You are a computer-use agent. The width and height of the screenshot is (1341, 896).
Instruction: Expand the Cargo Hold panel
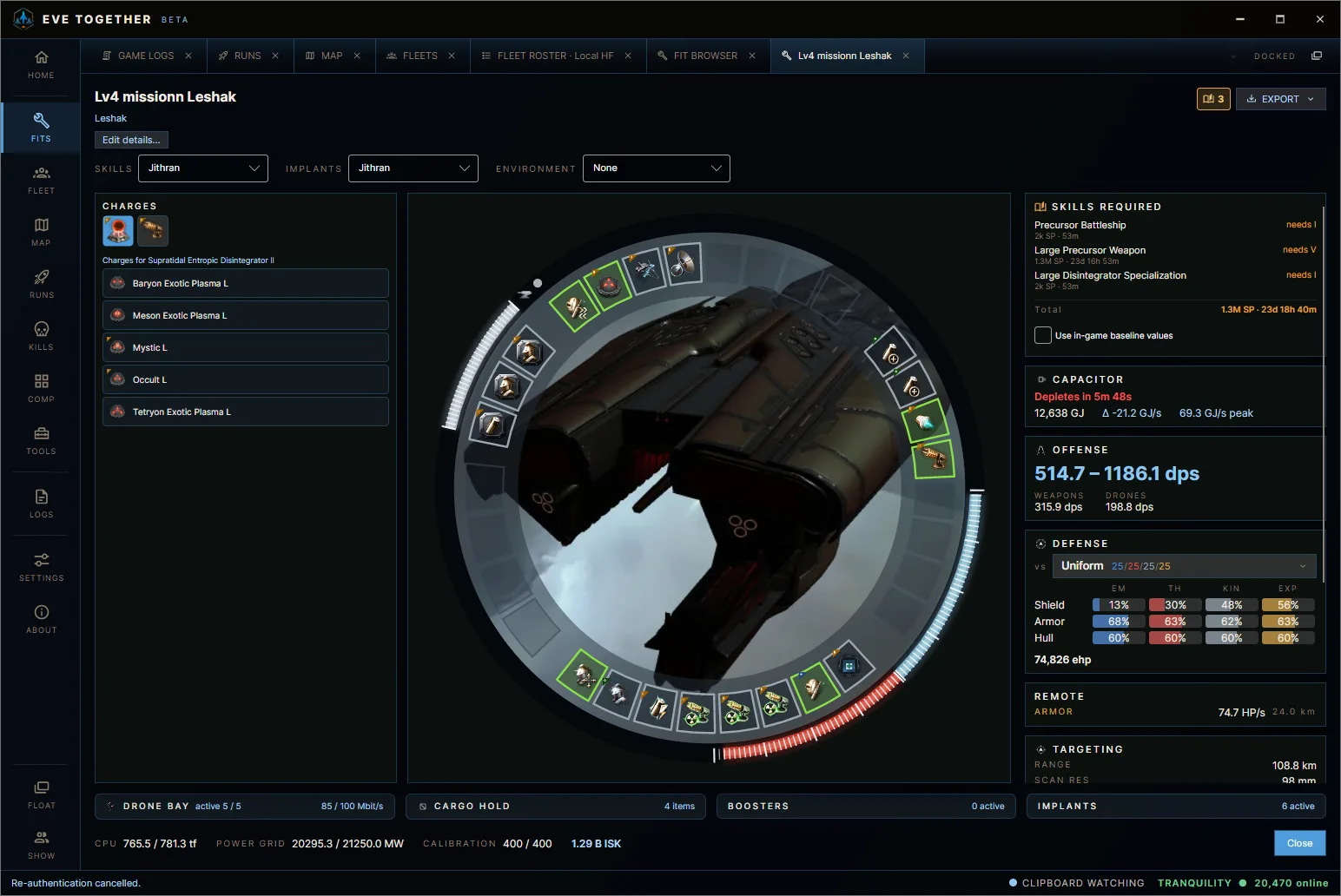556,807
